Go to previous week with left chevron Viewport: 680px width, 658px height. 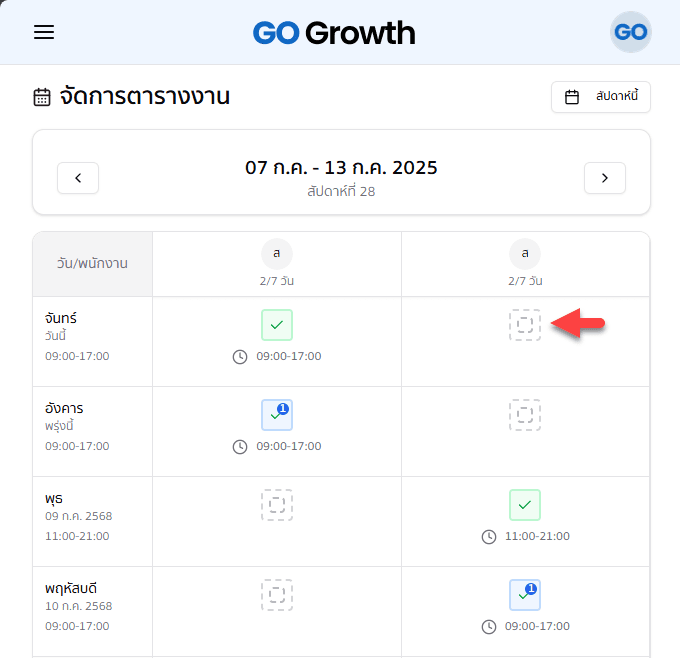pyautogui.click(x=78, y=178)
